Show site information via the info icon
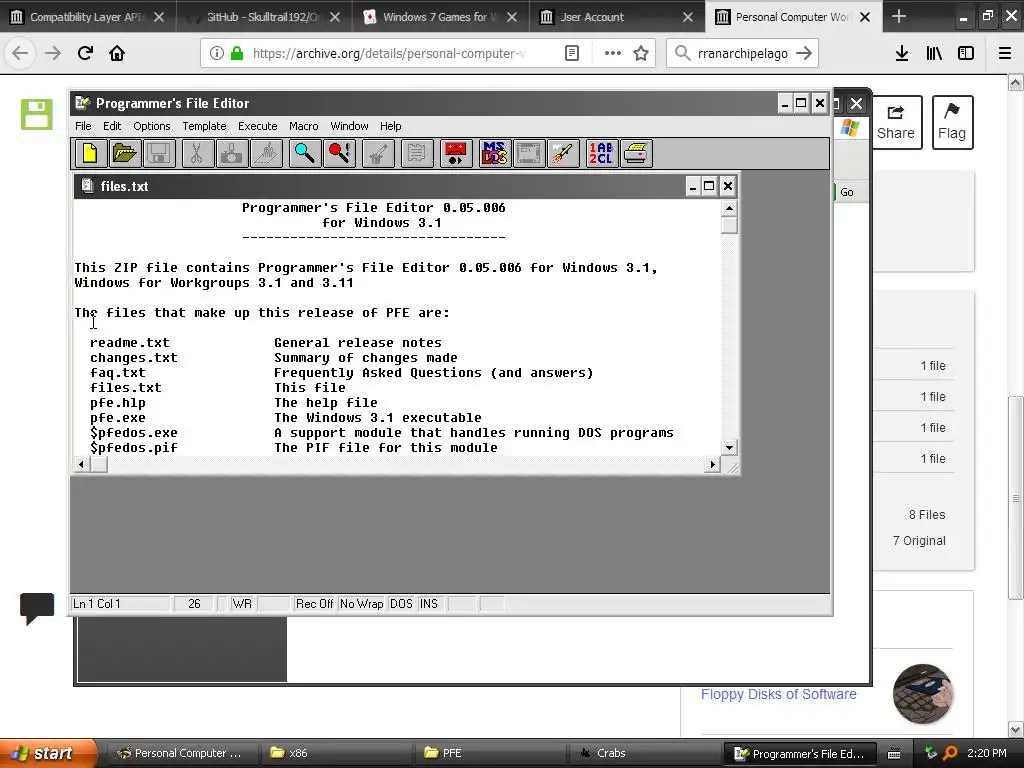The height and width of the screenshot is (768, 1024). (216, 53)
